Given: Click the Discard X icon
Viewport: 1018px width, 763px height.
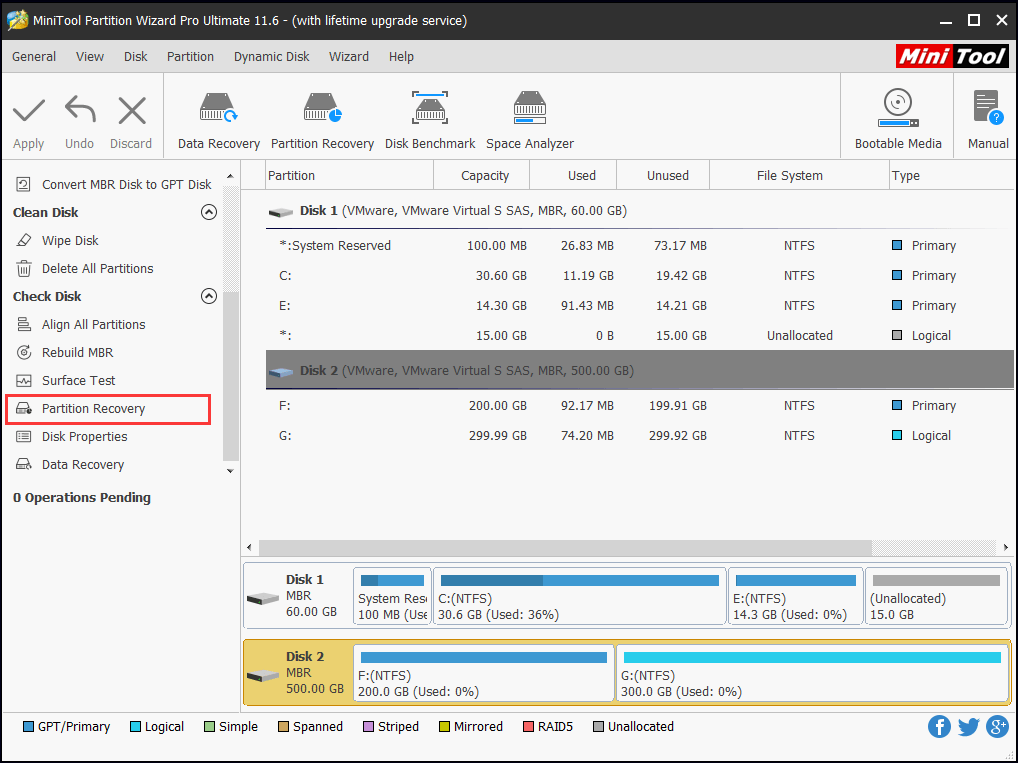Looking at the screenshot, I should point(132,110).
